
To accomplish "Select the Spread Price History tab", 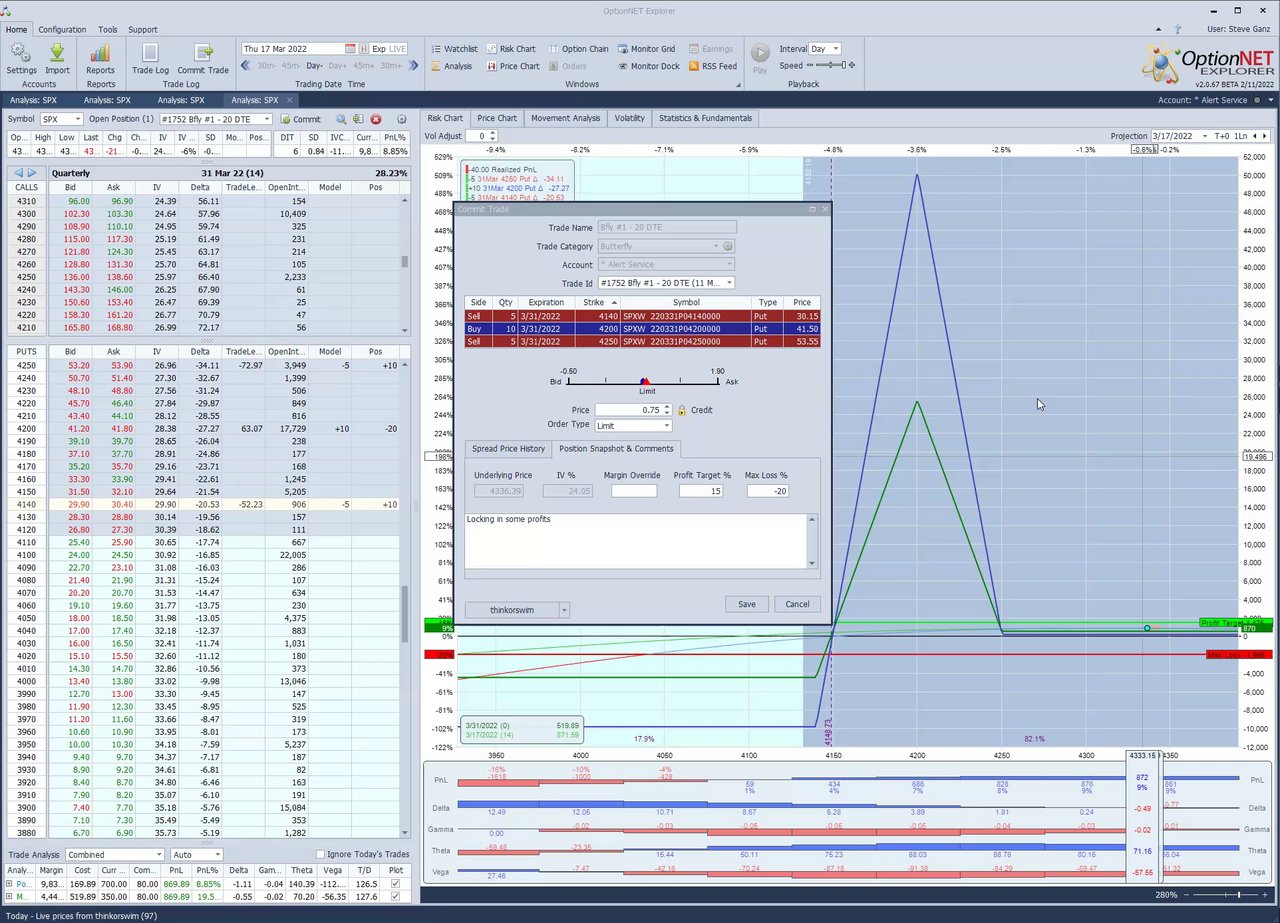I will pyautogui.click(x=509, y=448).
